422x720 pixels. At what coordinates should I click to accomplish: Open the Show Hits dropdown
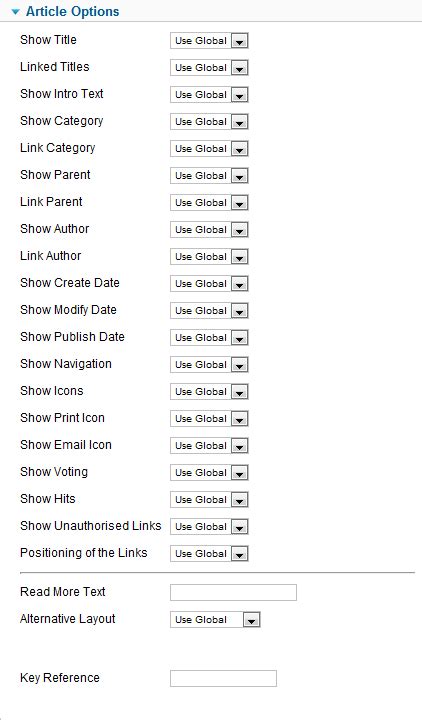[209, 500]
